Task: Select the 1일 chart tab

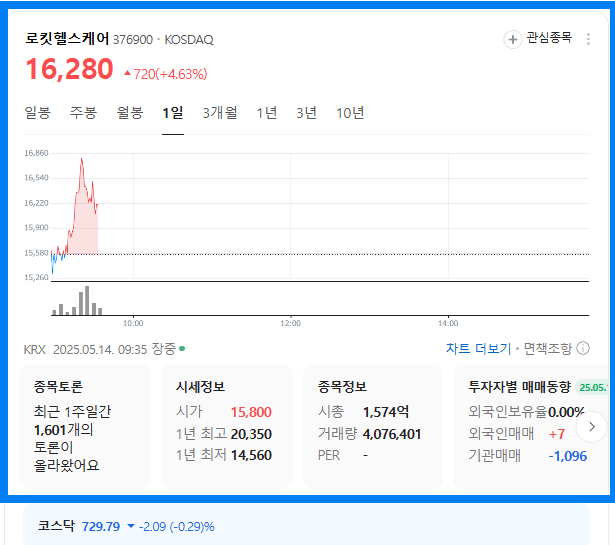Action: 173,113
